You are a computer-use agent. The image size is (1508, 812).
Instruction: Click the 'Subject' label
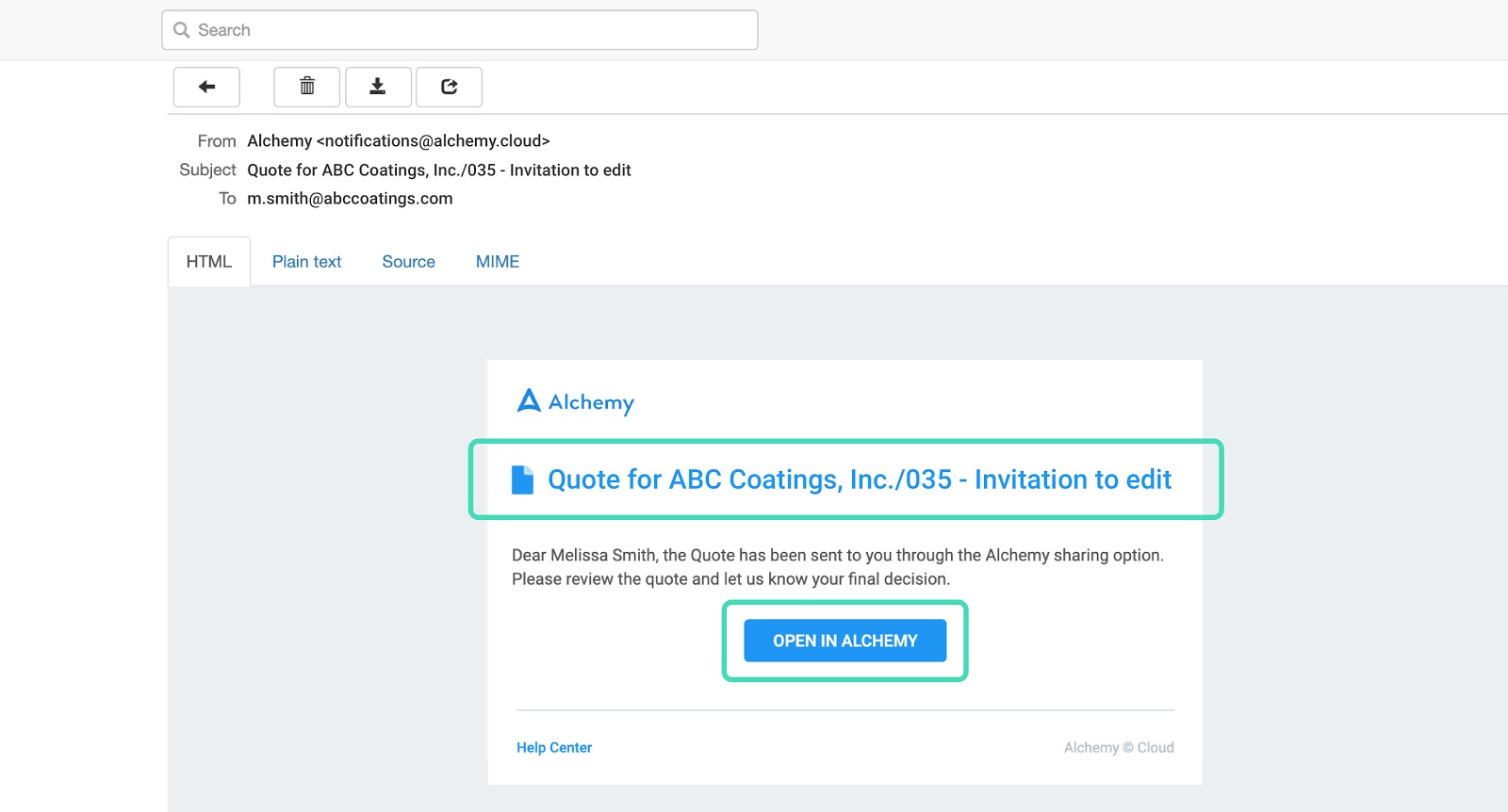pyautogui.click(x=207, y=170)
